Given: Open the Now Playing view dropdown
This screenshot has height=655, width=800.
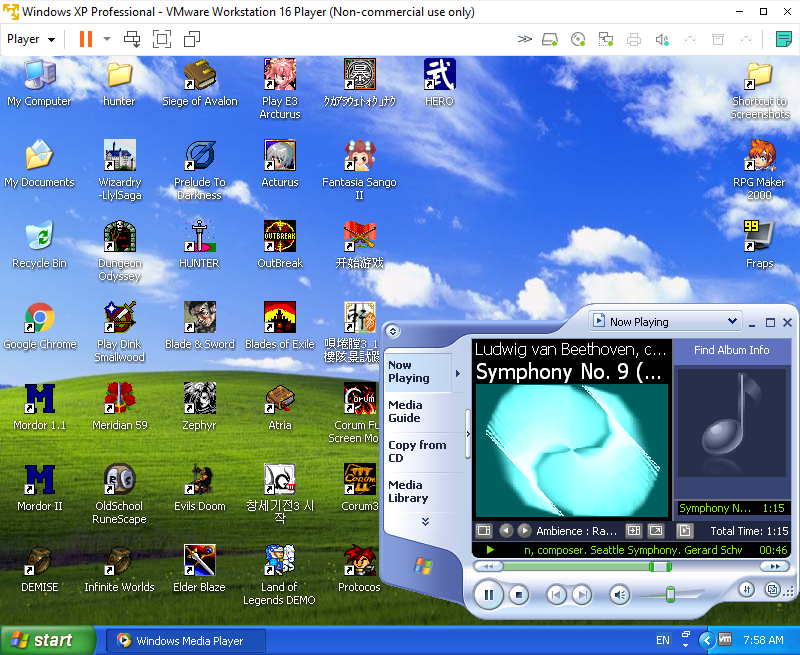Looking at the screenshot, I should tap(664, 321).
